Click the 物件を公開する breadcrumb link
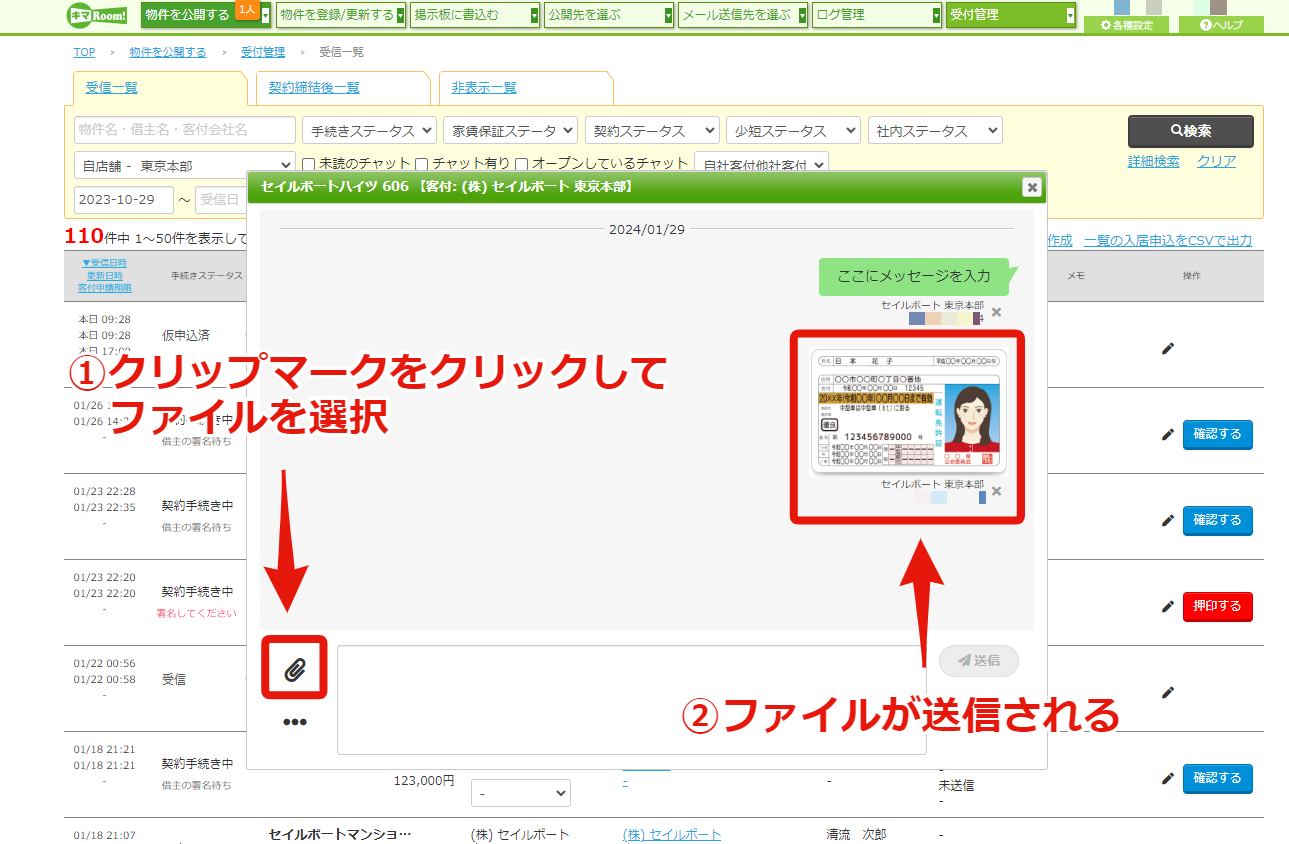1289x844 pixels. tap(168, 52)
